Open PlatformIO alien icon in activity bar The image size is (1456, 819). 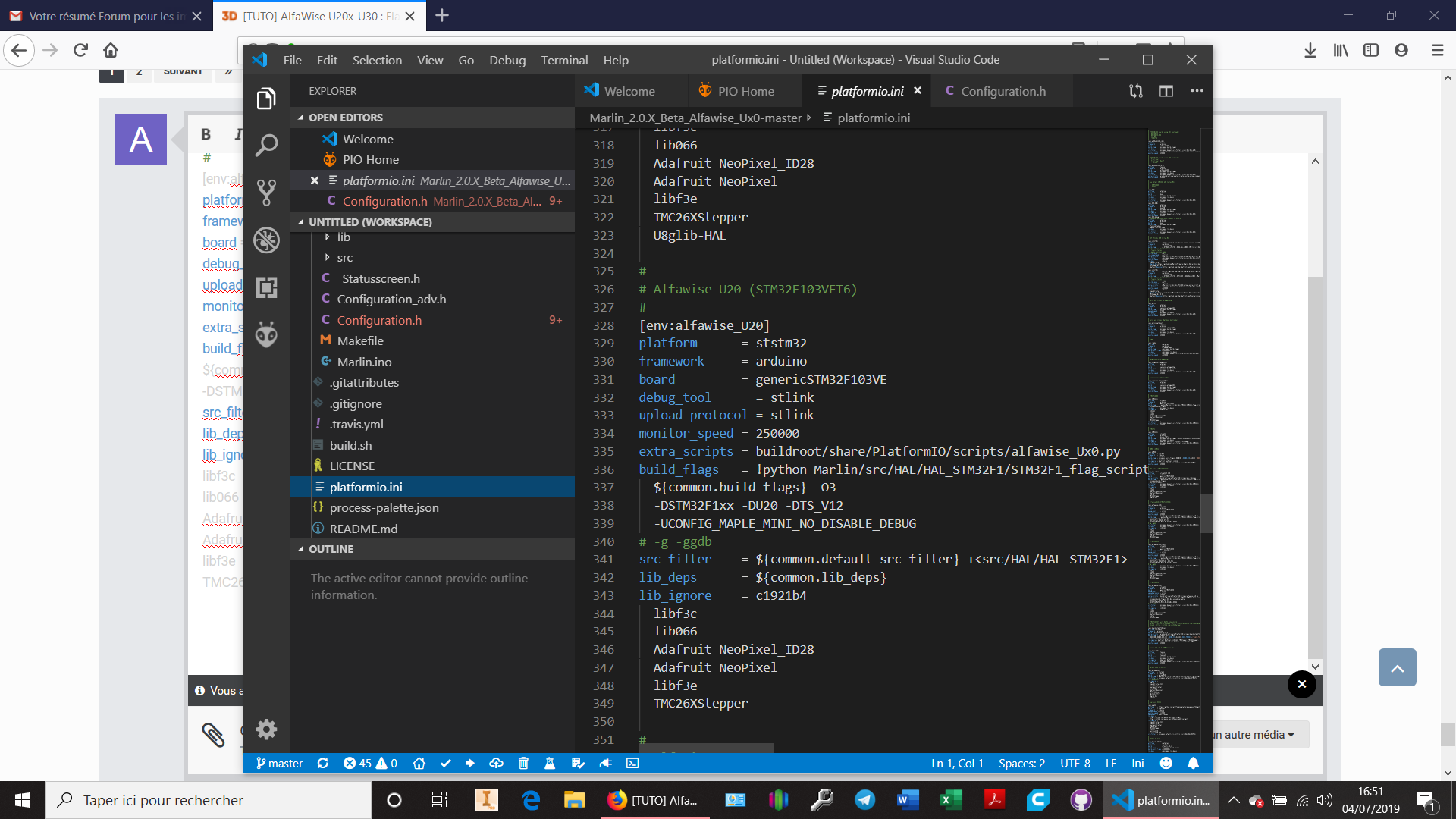[x=266, y=334]
